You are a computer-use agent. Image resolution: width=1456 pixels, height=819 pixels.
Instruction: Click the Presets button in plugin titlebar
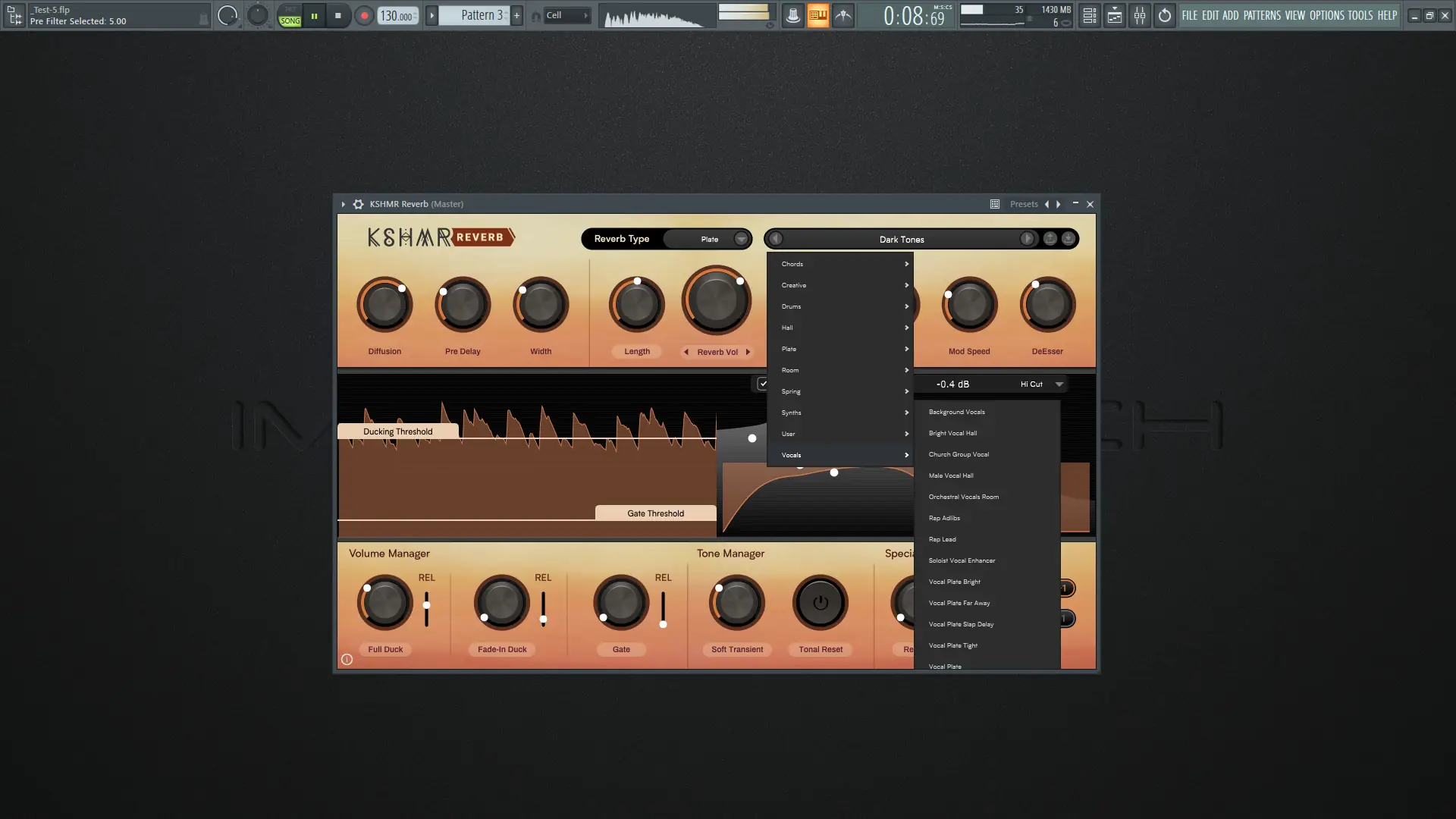(1024, 204)
